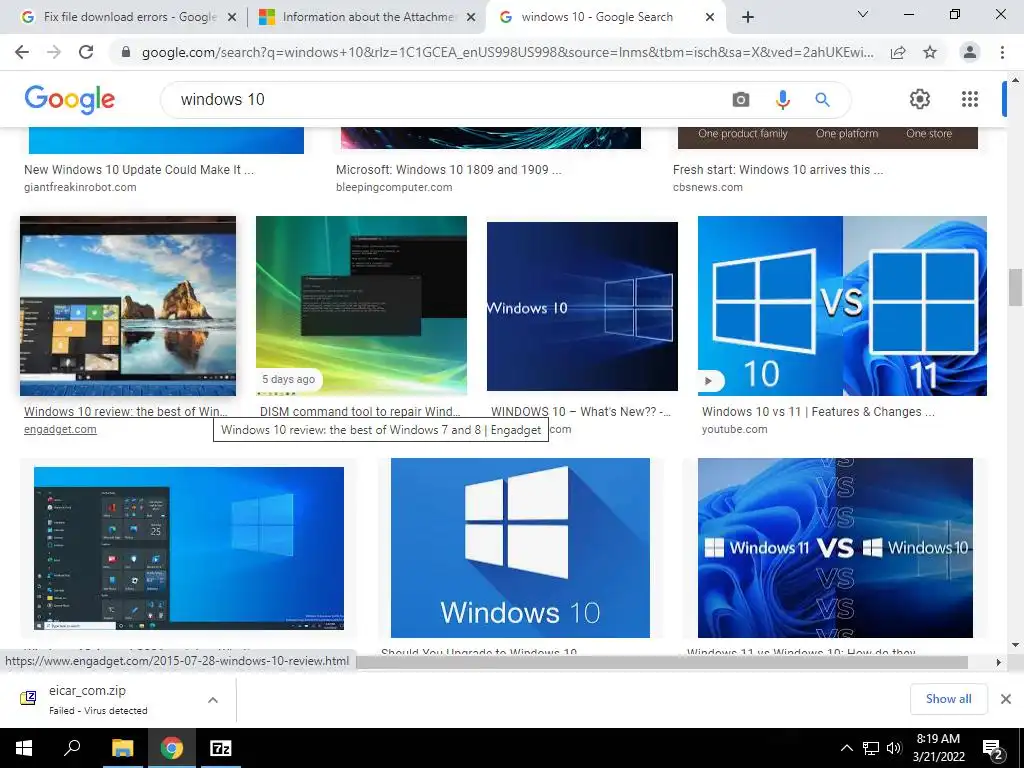The image size is (1024, 768).
Task: Click the forward navigation arrow
Action: (54, 52)
